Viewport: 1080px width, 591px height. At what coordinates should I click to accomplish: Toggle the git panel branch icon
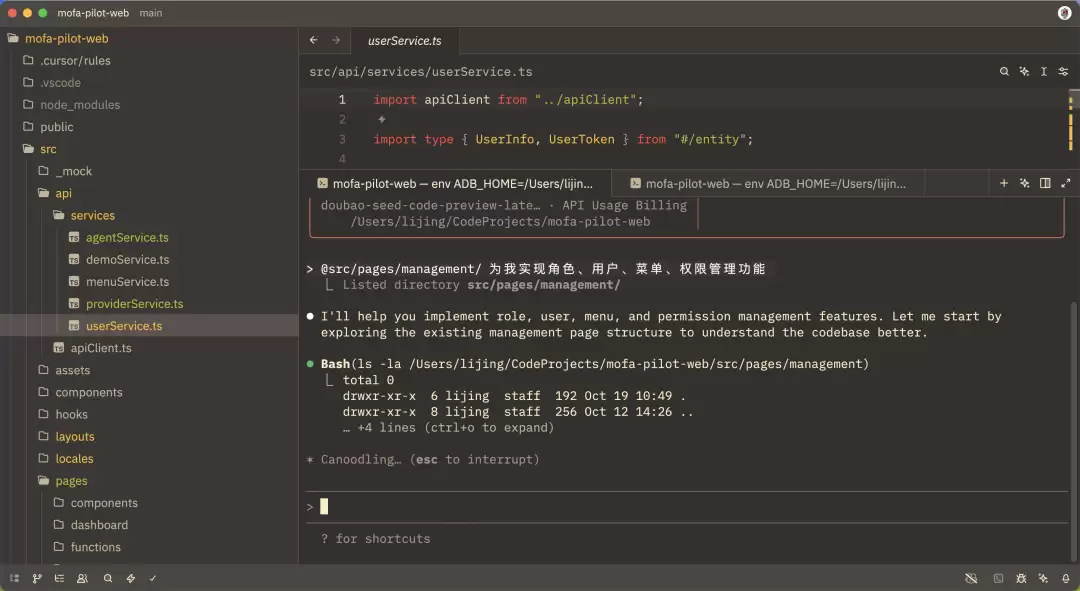pyautogui.click(x=37, y=579)
